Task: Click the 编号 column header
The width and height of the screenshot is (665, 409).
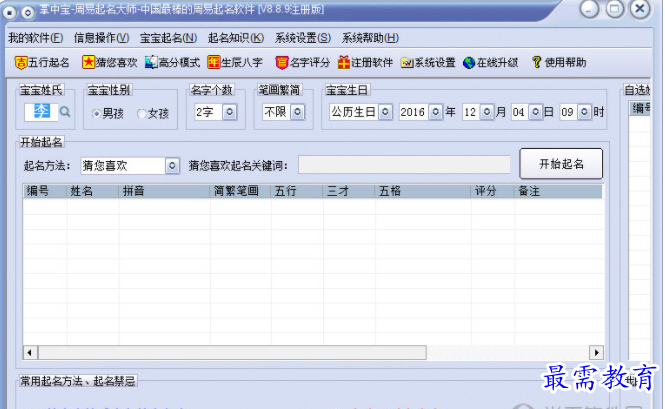Action: pyautogui.click(x=45, y=191)
